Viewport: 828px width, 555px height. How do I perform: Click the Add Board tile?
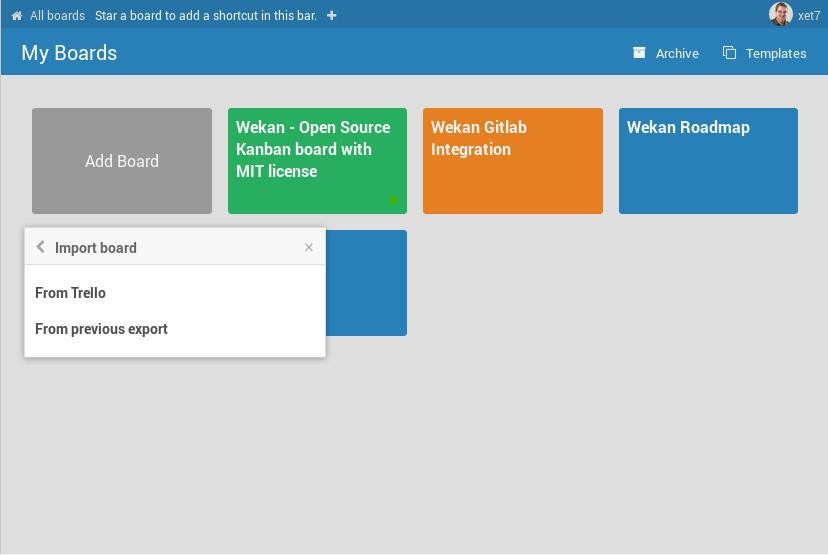coord(122,161)
